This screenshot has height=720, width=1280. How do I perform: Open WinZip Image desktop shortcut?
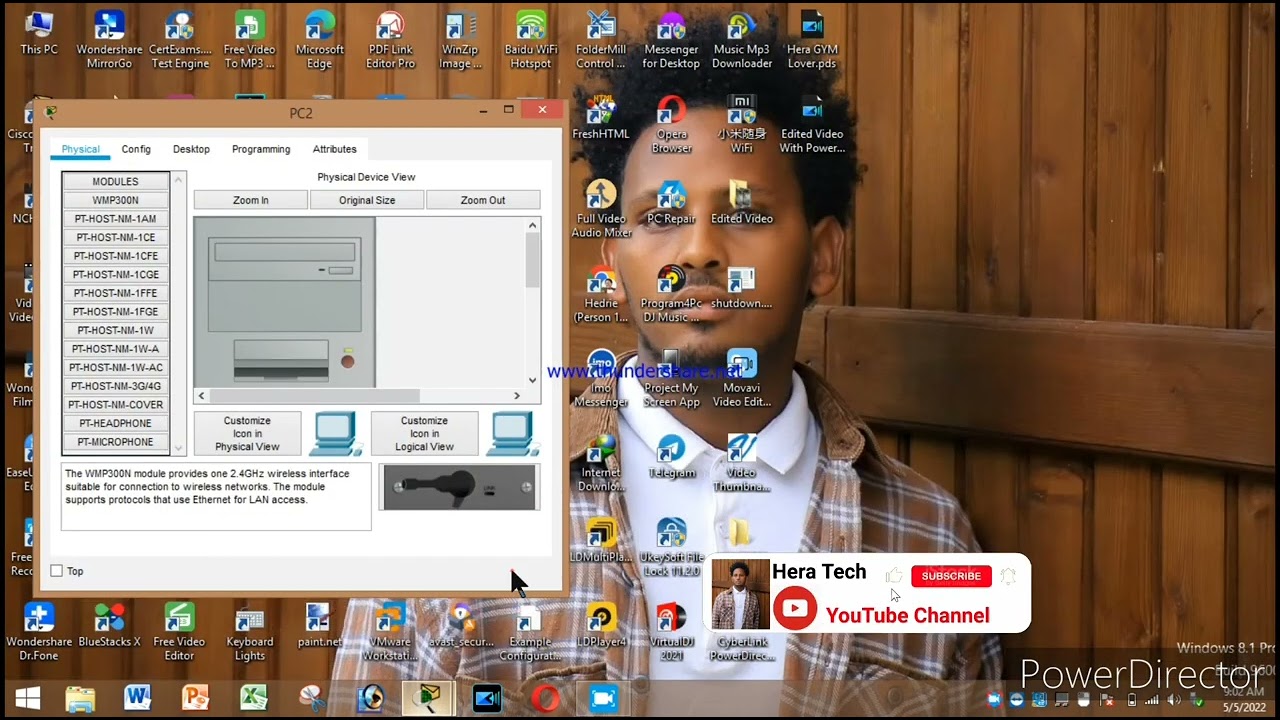pos(460,40)
